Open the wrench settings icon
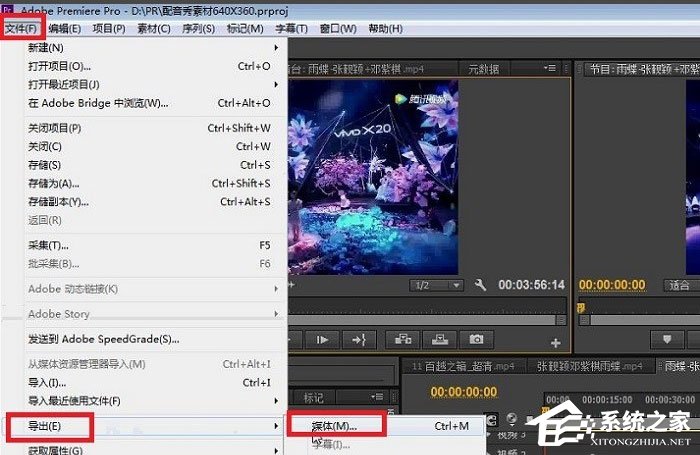The height and width of the screenshot is (455, 700). tap(480, 286)
